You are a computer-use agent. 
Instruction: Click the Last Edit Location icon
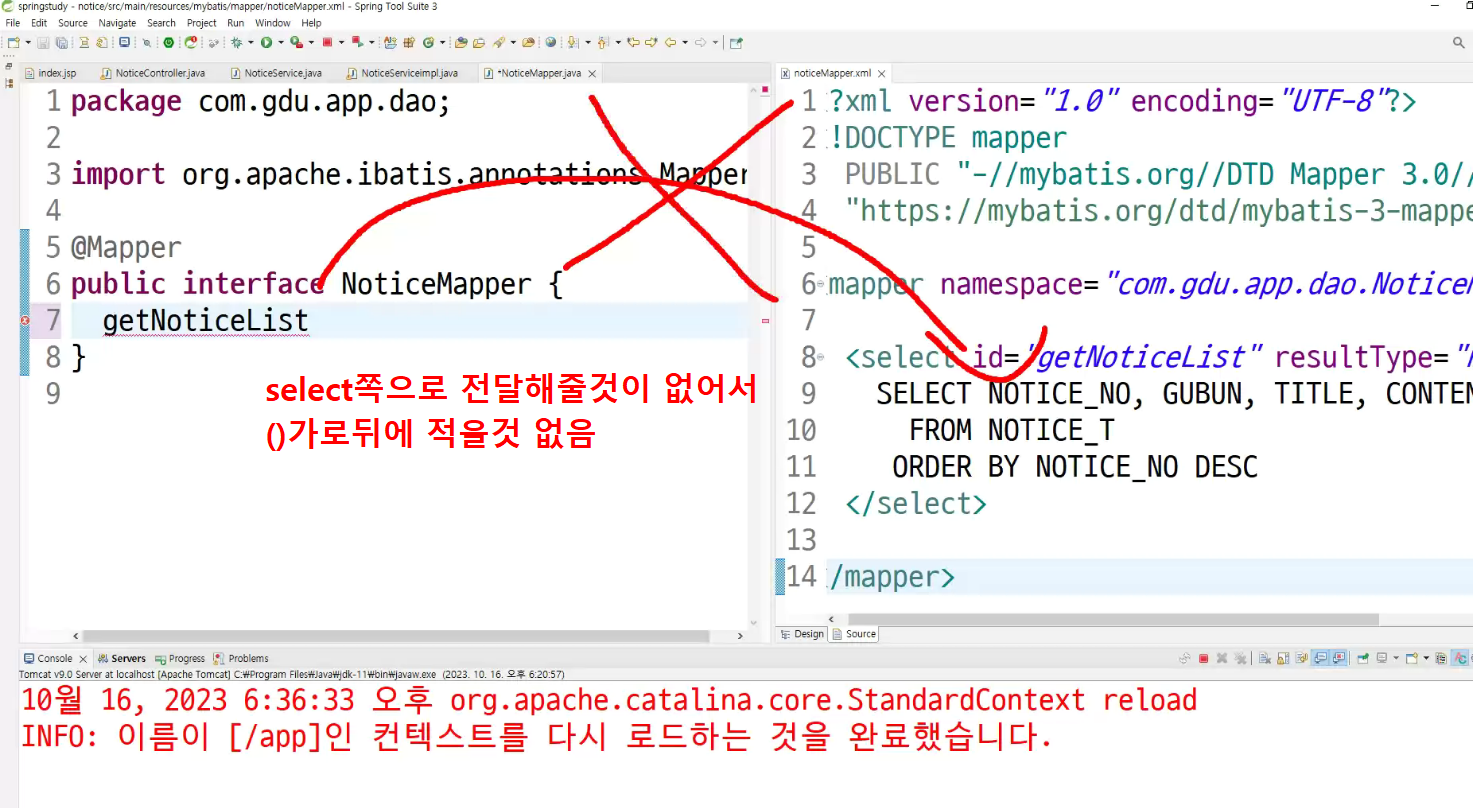[633, 43]
